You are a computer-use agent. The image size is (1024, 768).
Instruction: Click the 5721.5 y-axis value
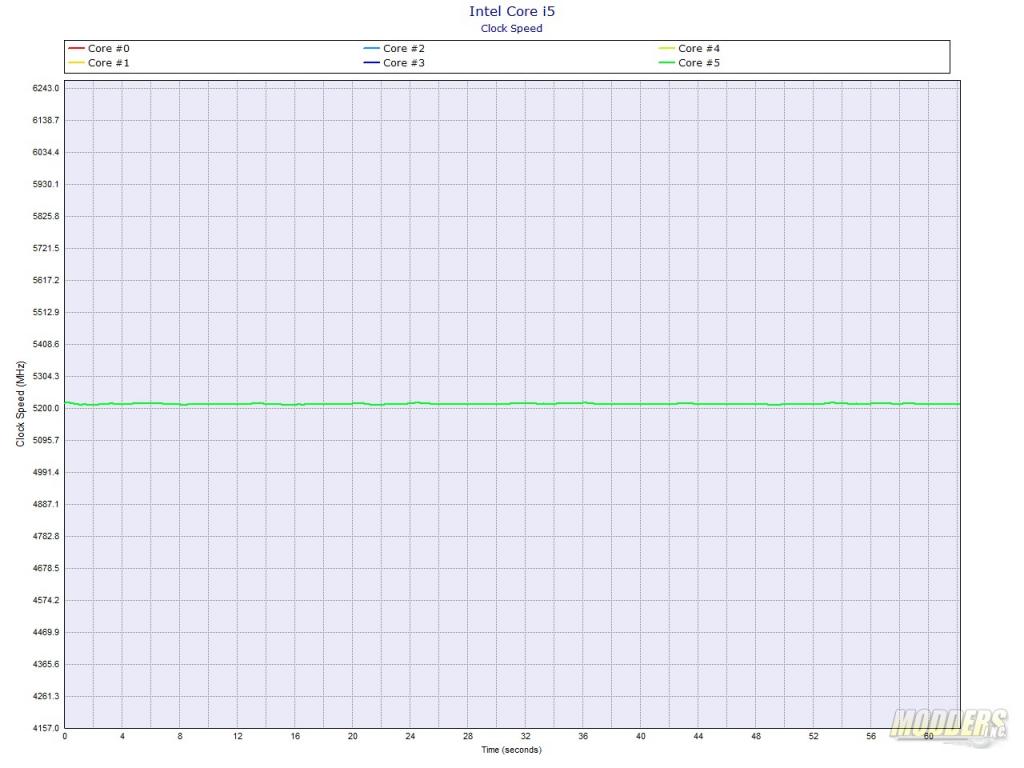click(x=46, y=248)
